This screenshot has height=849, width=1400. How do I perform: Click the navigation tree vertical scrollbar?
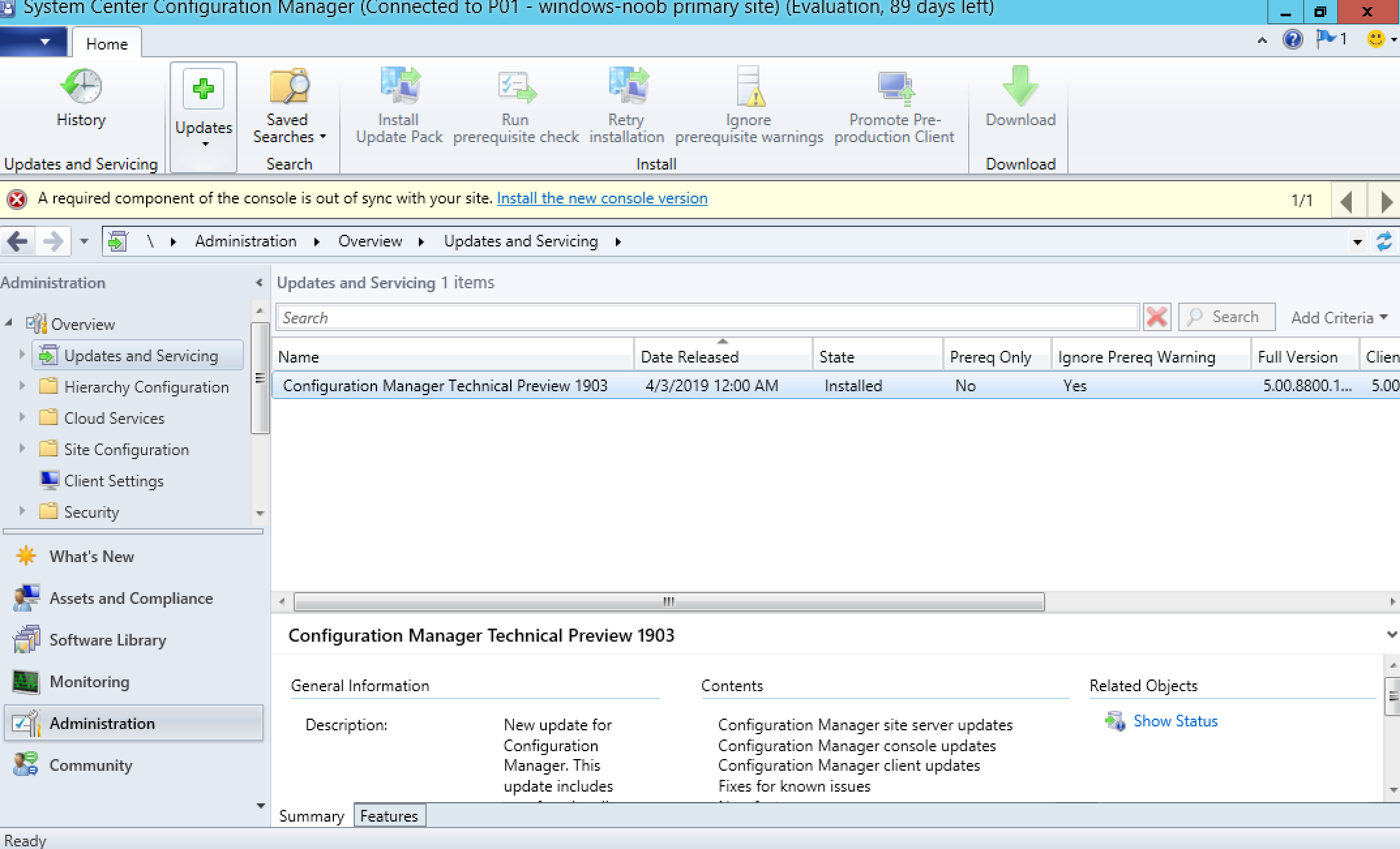coord(260,378)
